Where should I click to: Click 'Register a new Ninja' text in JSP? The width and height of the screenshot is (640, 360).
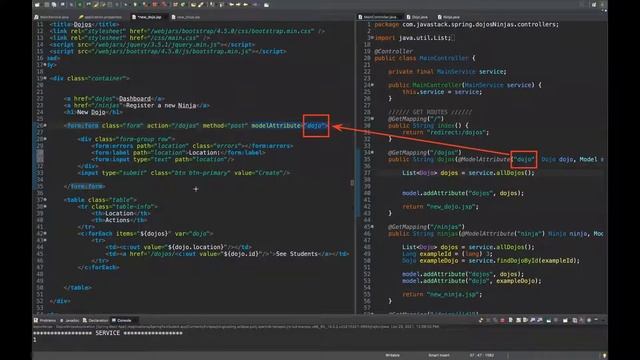pyautogui.click(x=161, y=105)
